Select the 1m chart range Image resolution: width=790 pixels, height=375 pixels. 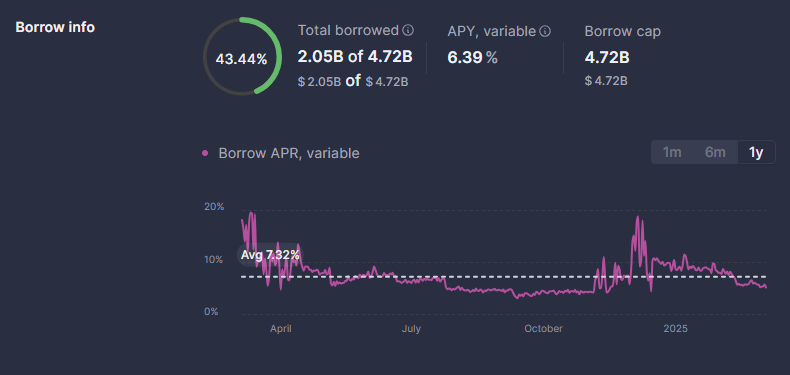click(x=672, y=152)
